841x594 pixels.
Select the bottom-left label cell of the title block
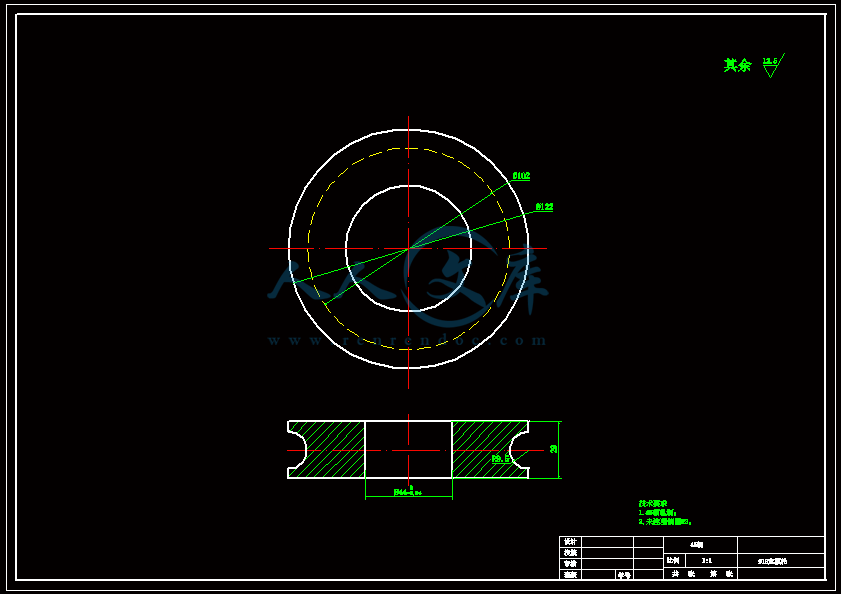tap(570, 574)
